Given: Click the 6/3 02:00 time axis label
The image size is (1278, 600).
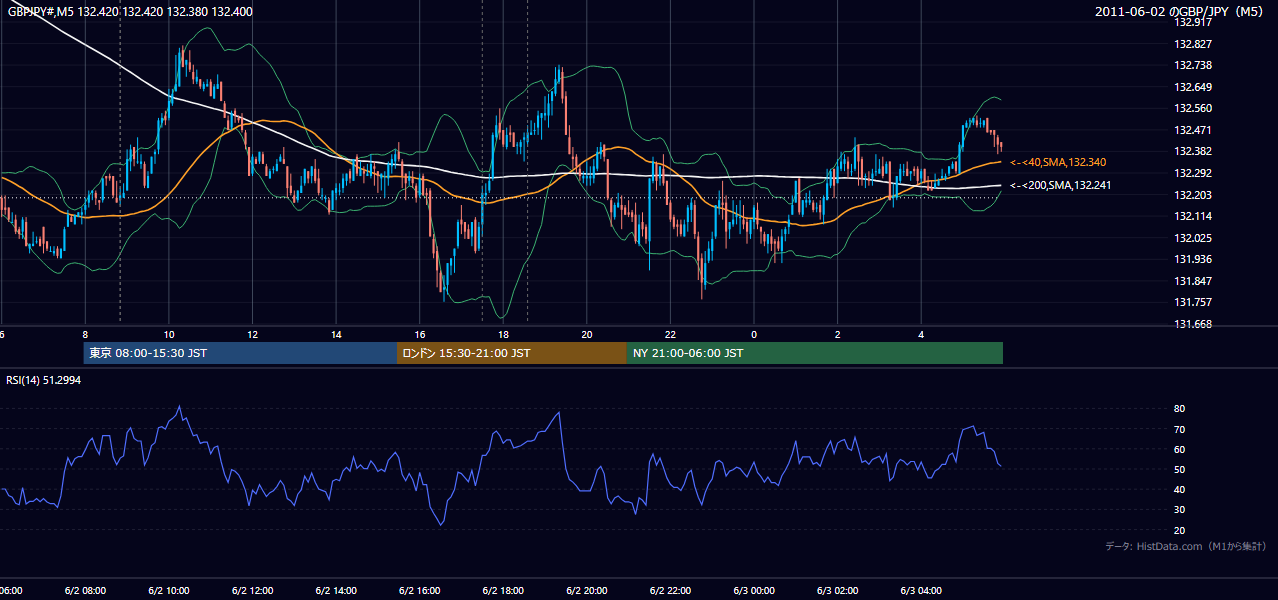Looking at the screenshot, I should 837,590.
